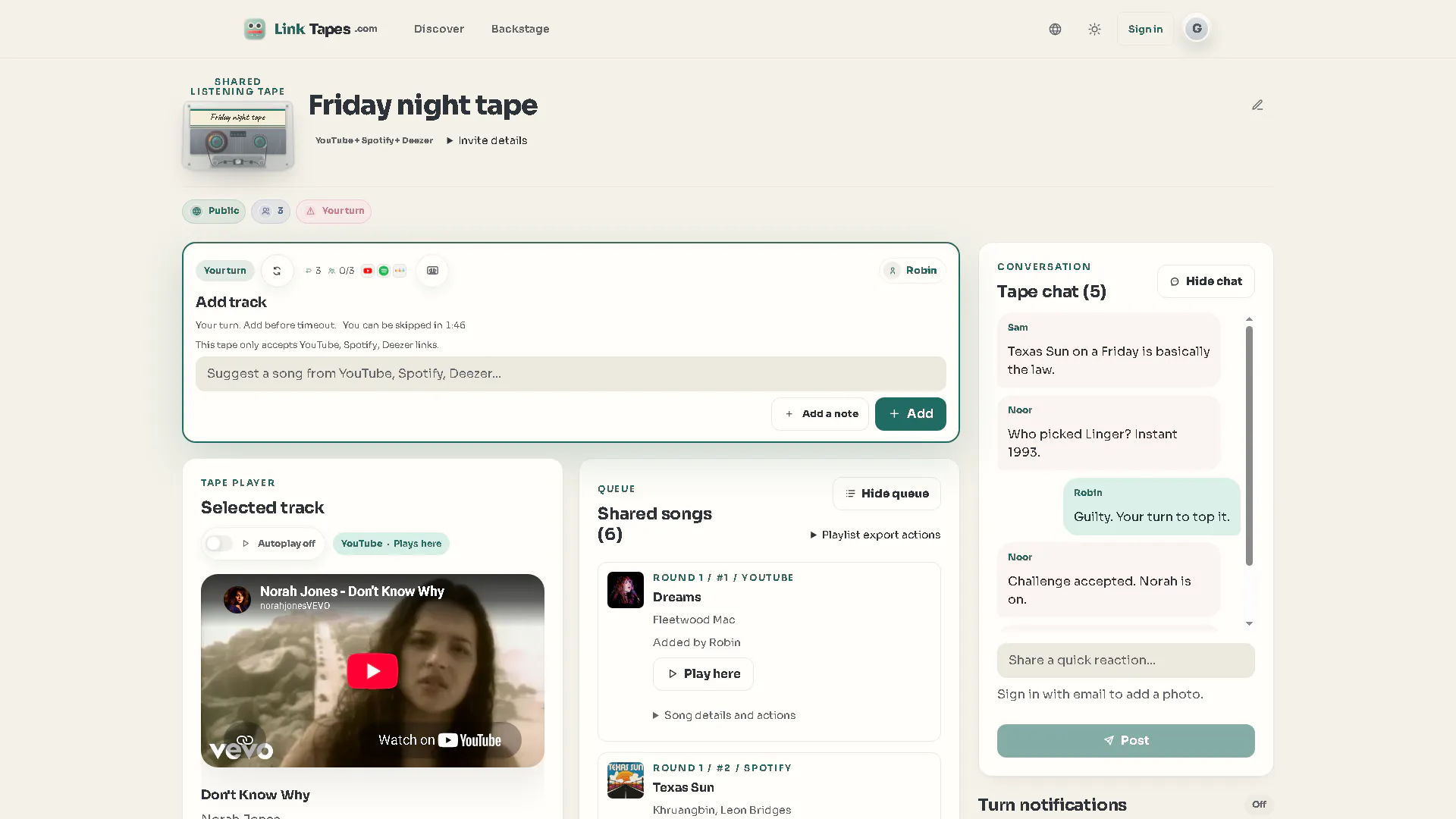
Task: Click the YouTube Plays here badge
Action: click(391, 544)
